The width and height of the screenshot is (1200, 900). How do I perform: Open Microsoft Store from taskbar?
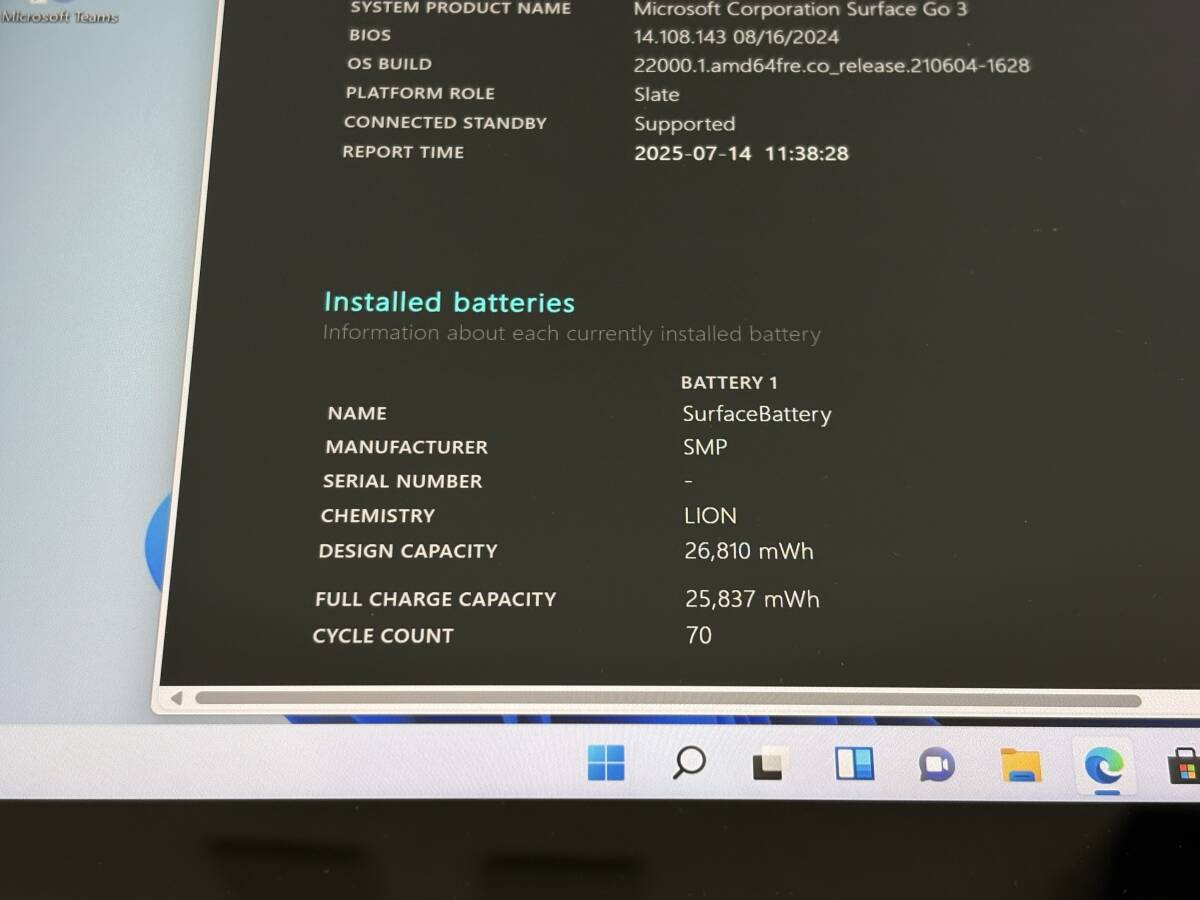pyautogui.click(x=1184, y=768)
